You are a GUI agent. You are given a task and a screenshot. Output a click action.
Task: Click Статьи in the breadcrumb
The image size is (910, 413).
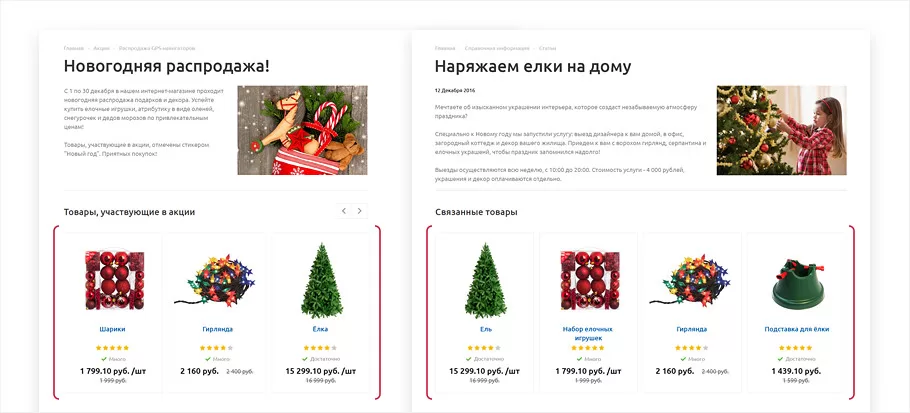[547, 48]
